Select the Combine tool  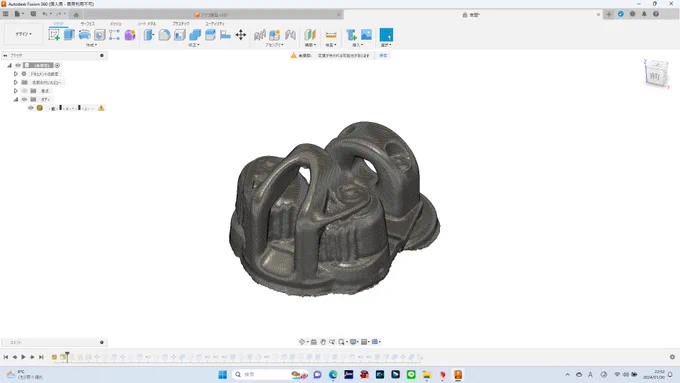click(x=195, y=35)
